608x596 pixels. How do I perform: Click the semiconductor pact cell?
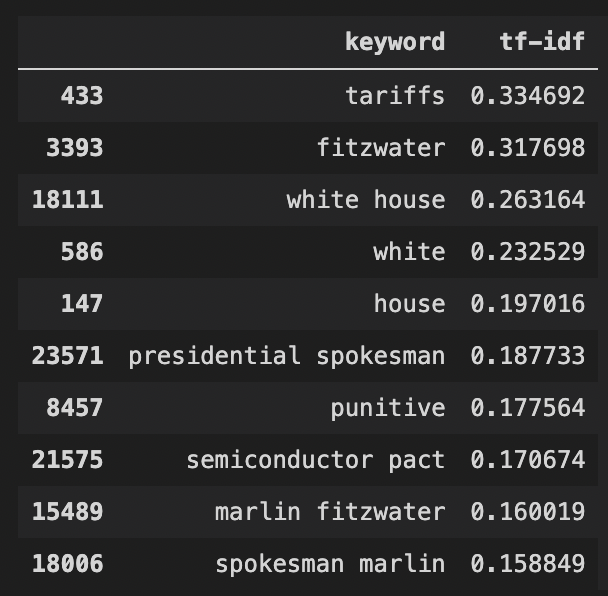(x=316, y=460)
